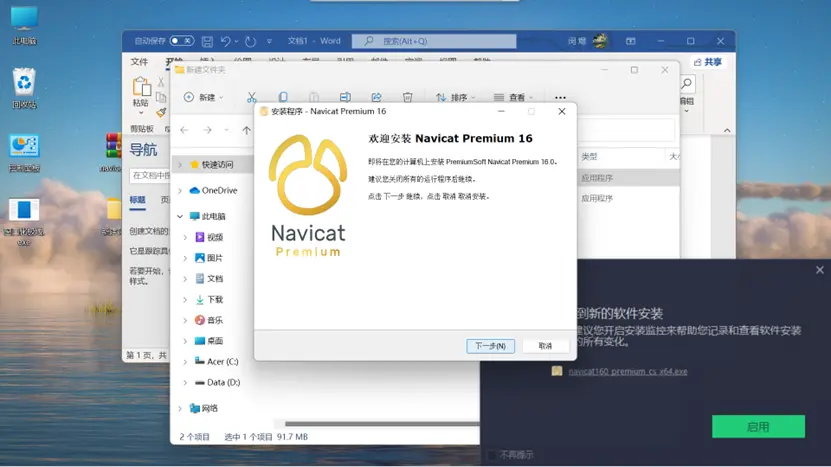This screenshot has height=467, width=831.
Task: Select OneDrive in Explorer tree
Action: [213, 190]
